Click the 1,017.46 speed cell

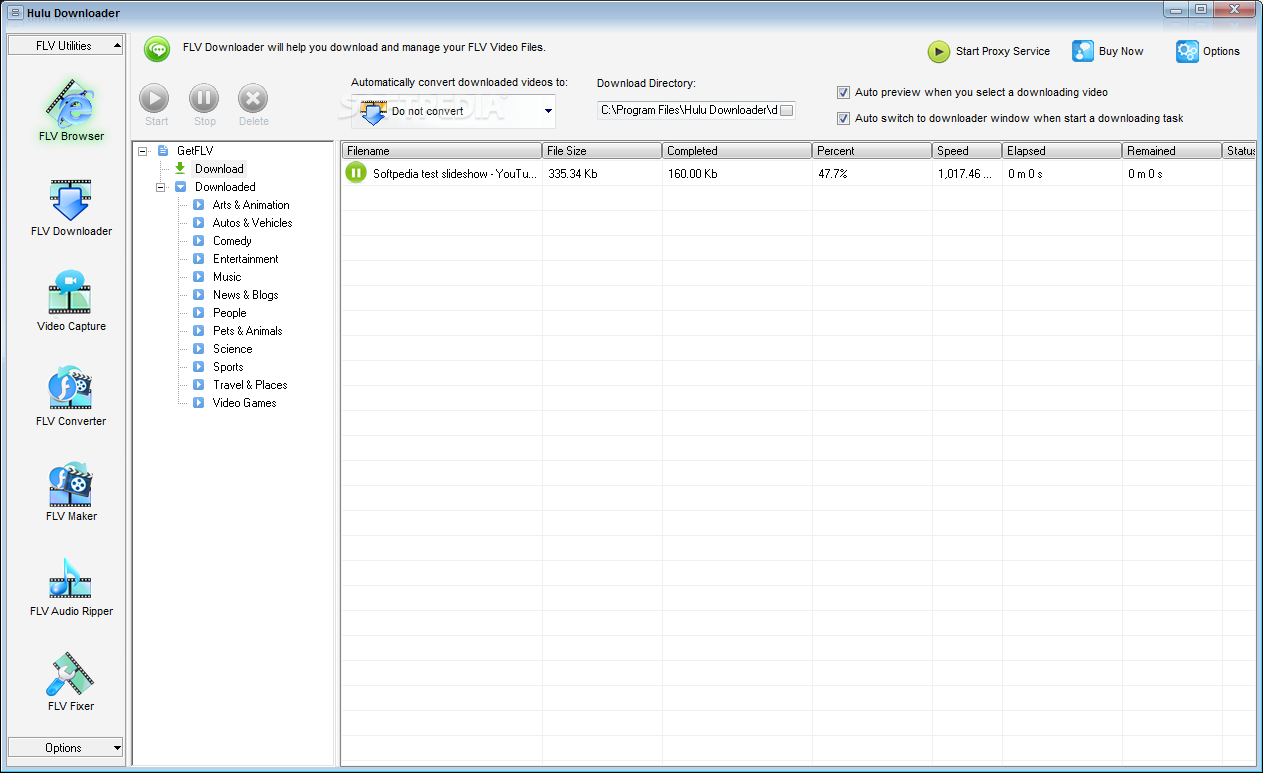click(965, 174)
